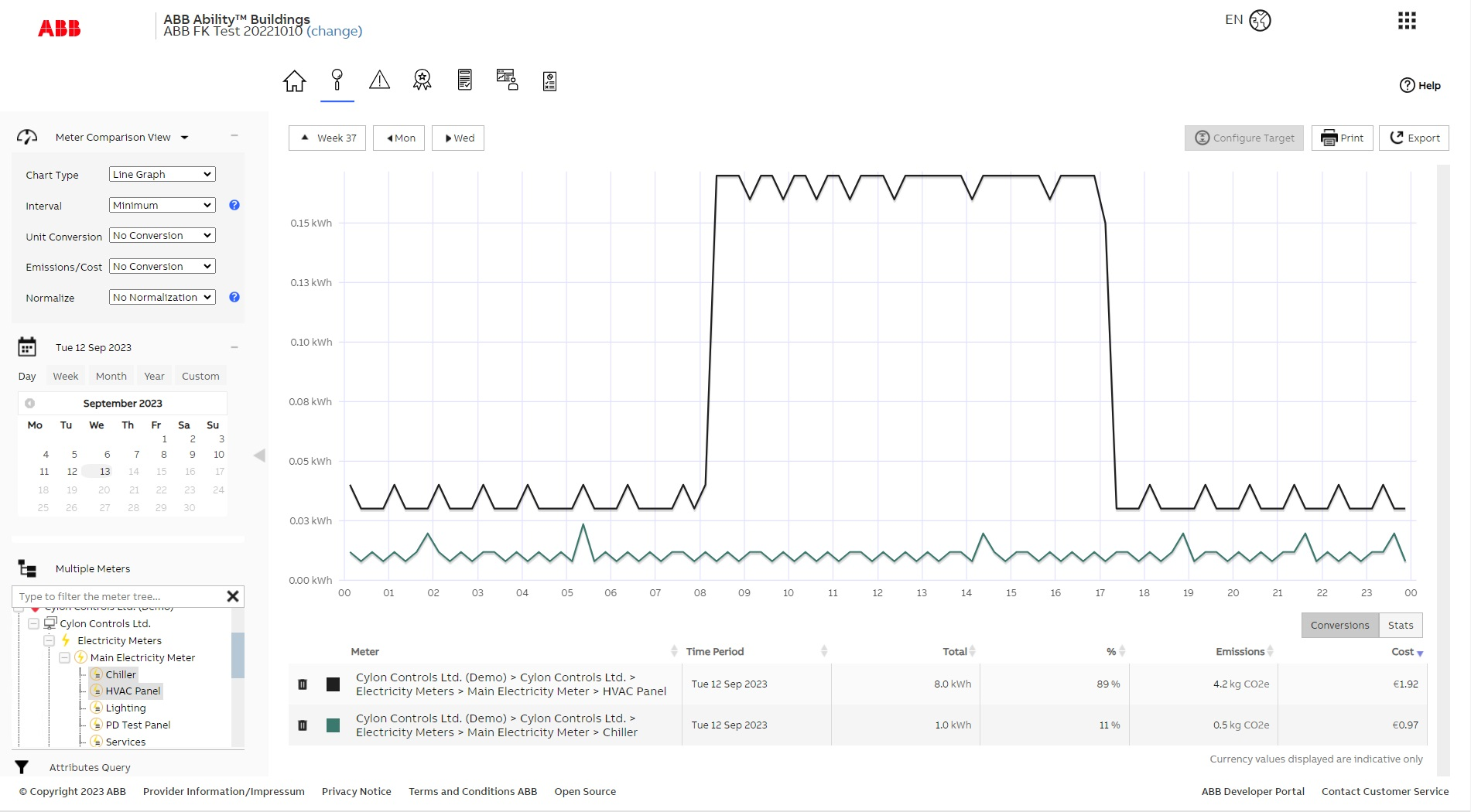Open the reports document icon
This screenshot has width=1471, height=812.
(x=464, y=80)
